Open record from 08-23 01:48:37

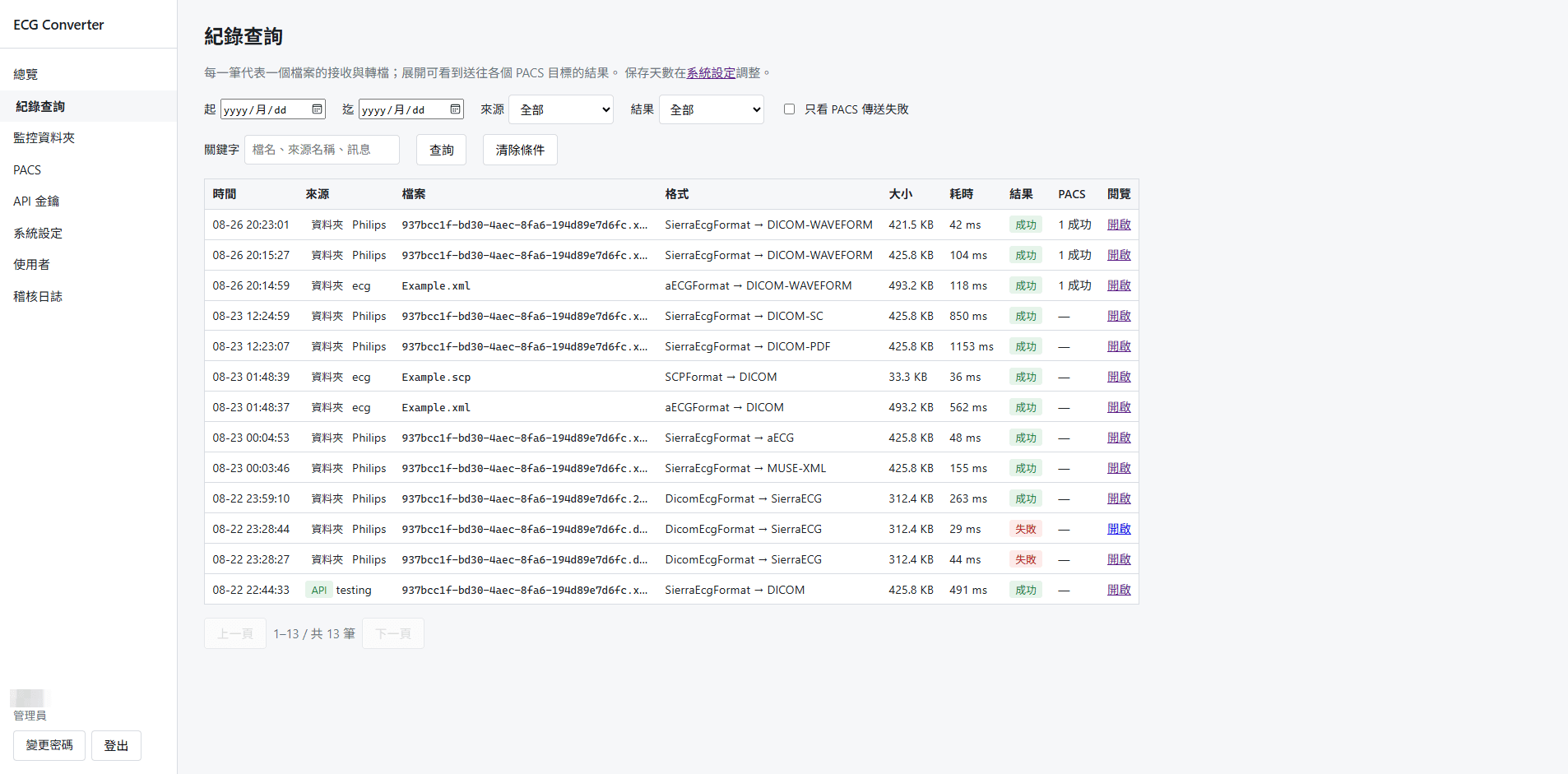[1119, 407]
